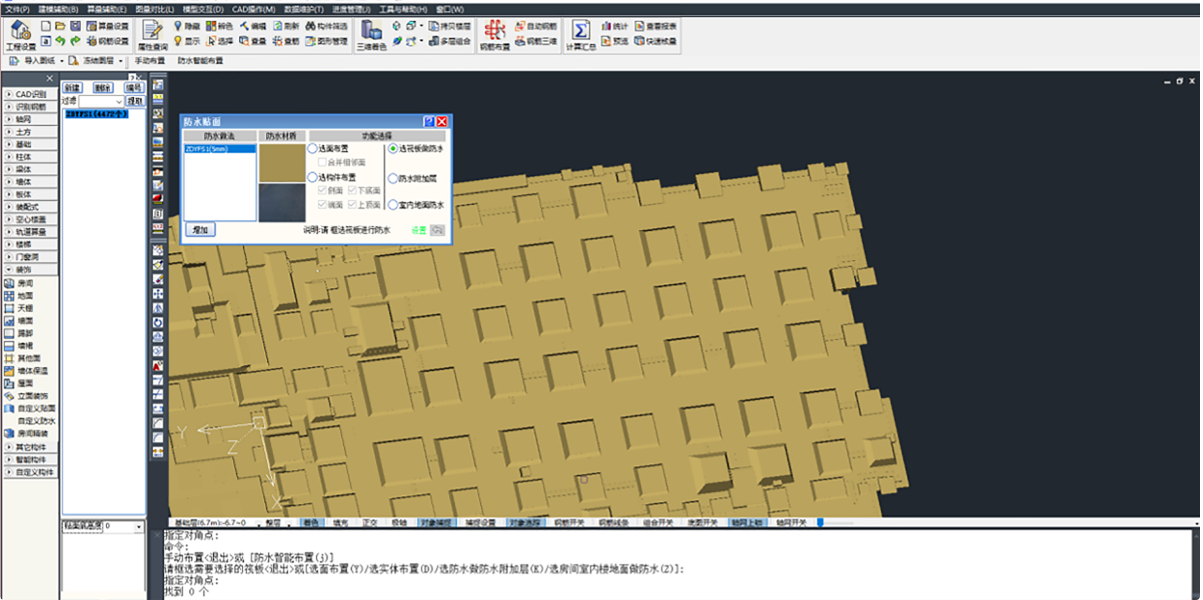Click the 提取 button
This screenshot has width=1203, height=600.
pos(134,101)
